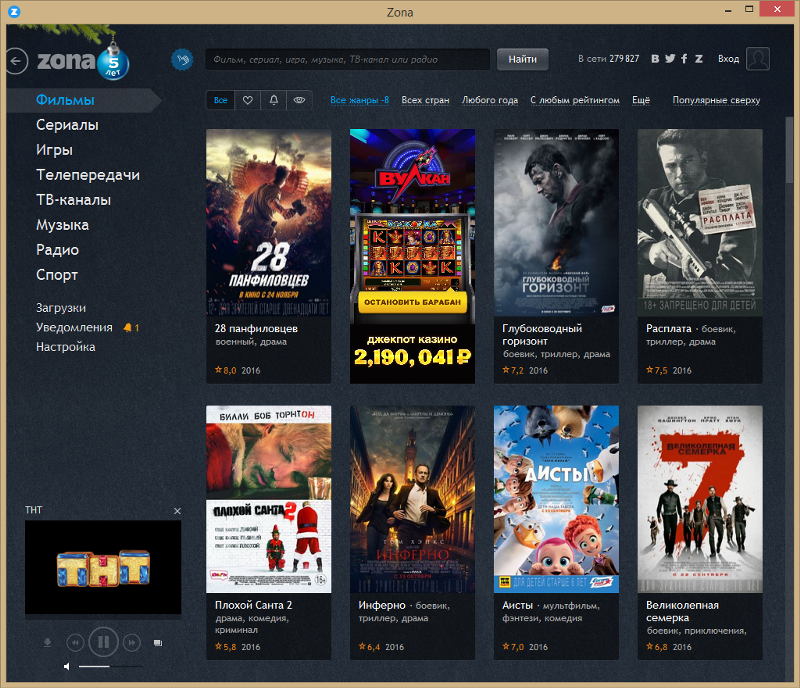Select 'ТВ-каналы' in the sidebar

[x=73, y=200]
